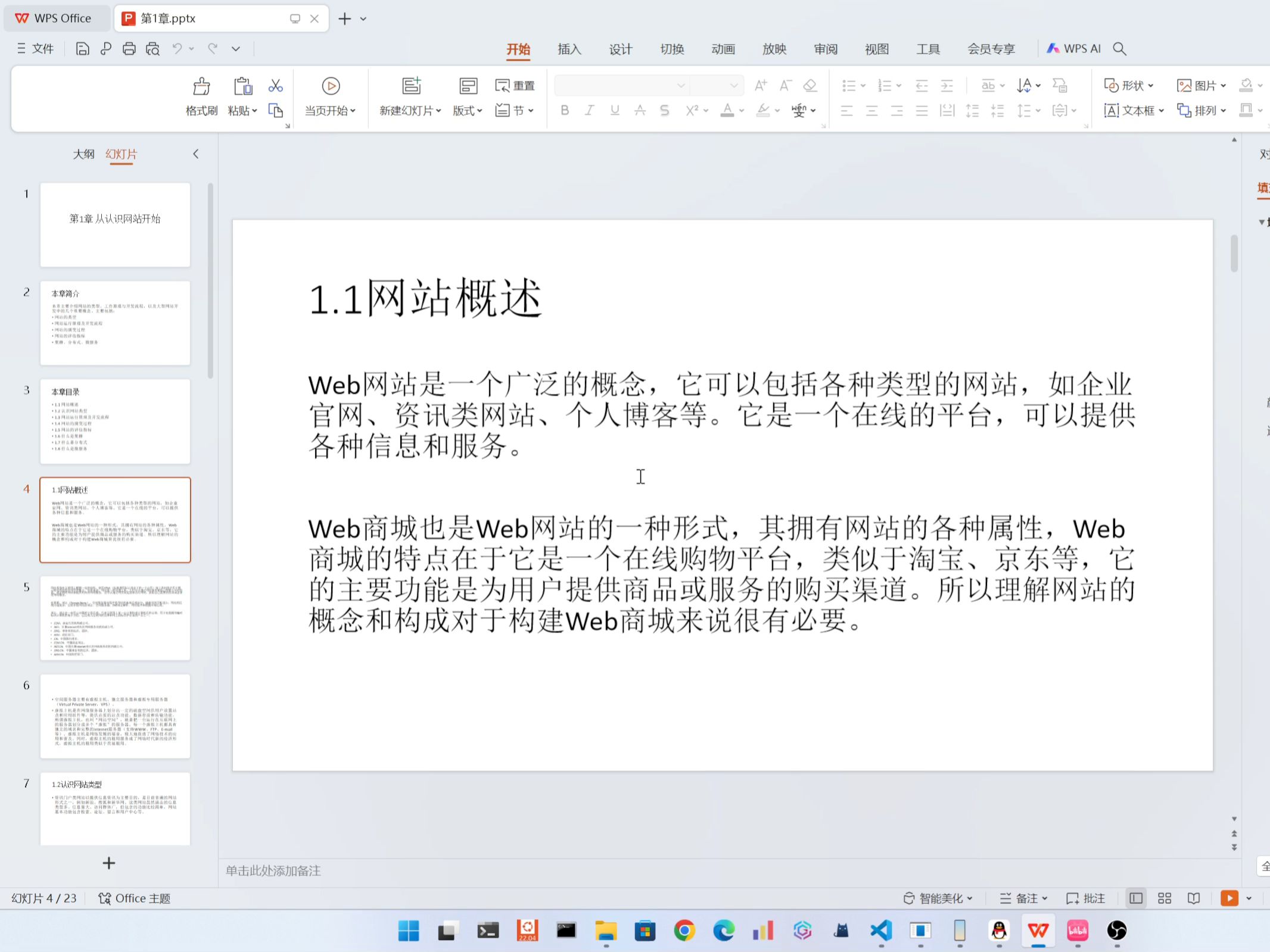Click the font color A swatch
Screen dimensions: 1270x952
pyautogui.click(x=727, y=110)
